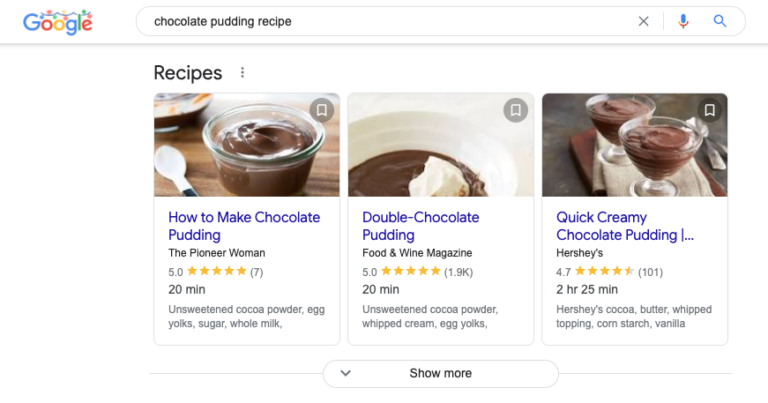Open How to Make Chocolate Pudding link
This screenshot has width=768, height=403.
(x=244, y=226)
